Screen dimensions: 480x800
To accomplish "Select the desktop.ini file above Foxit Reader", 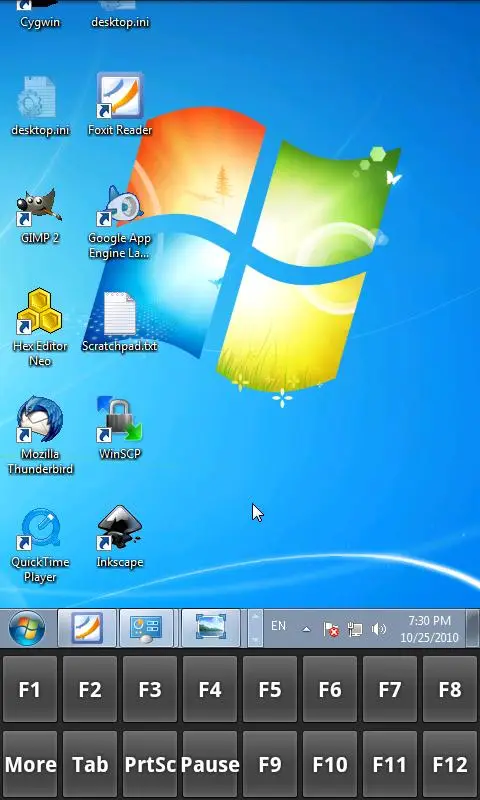I will (x=120, y=15).
